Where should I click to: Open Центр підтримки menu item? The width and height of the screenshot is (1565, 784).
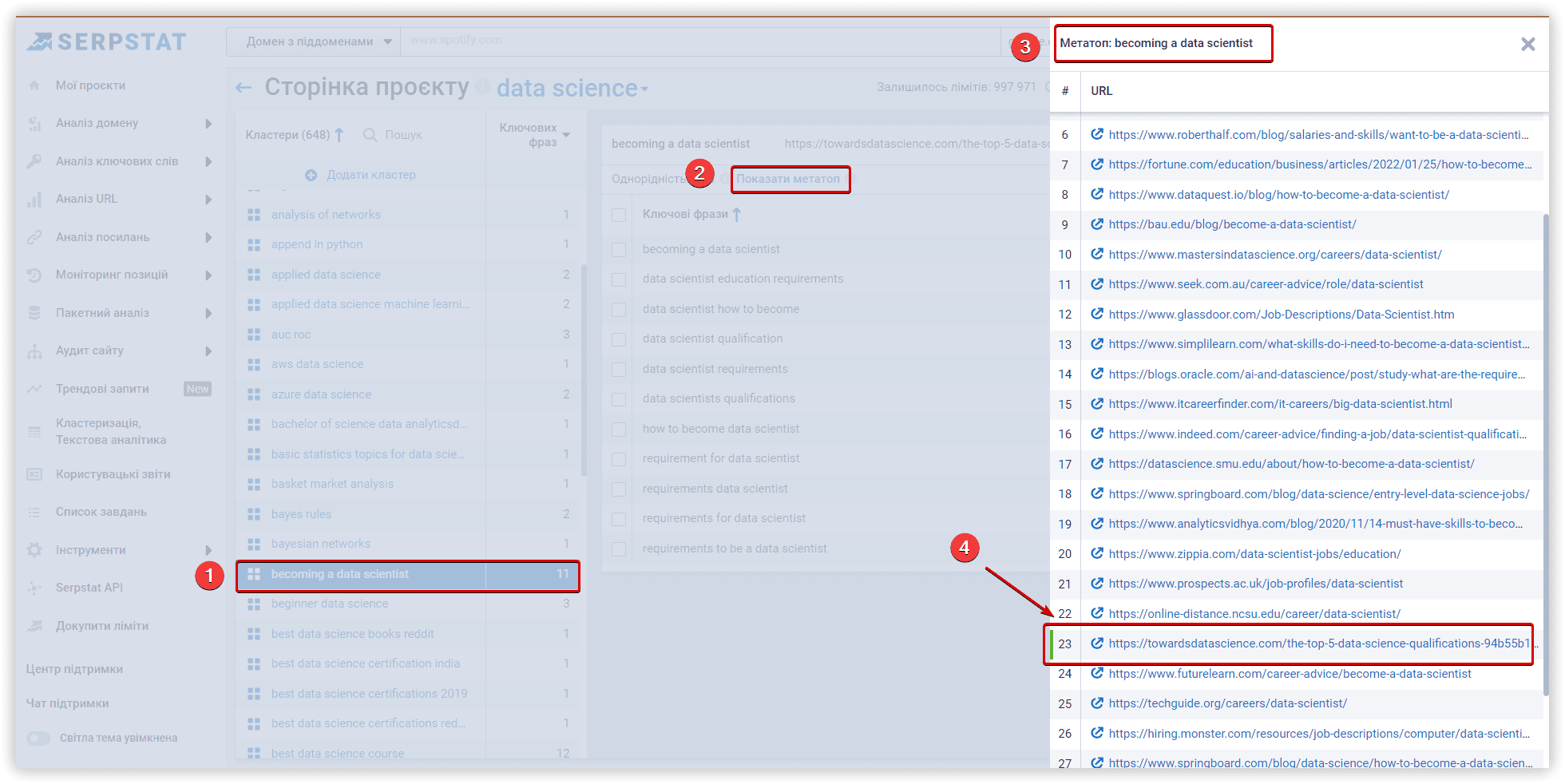click(x=74, y=669)
